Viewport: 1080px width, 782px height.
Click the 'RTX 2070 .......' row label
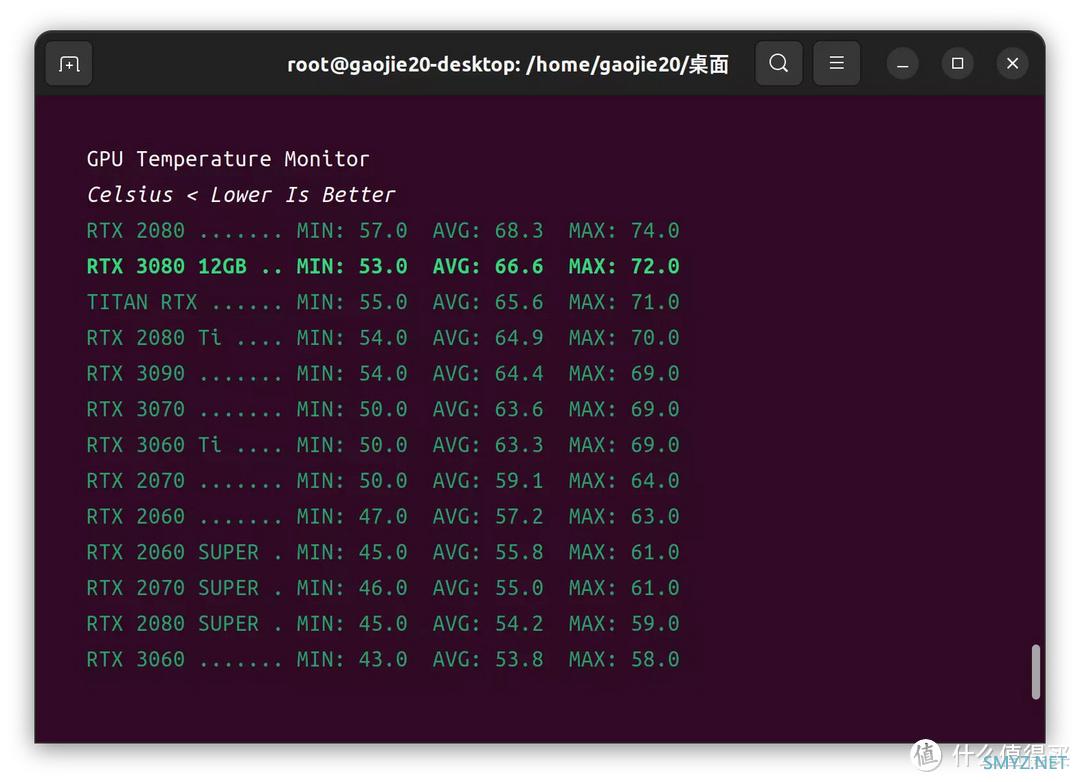[184, 482]
